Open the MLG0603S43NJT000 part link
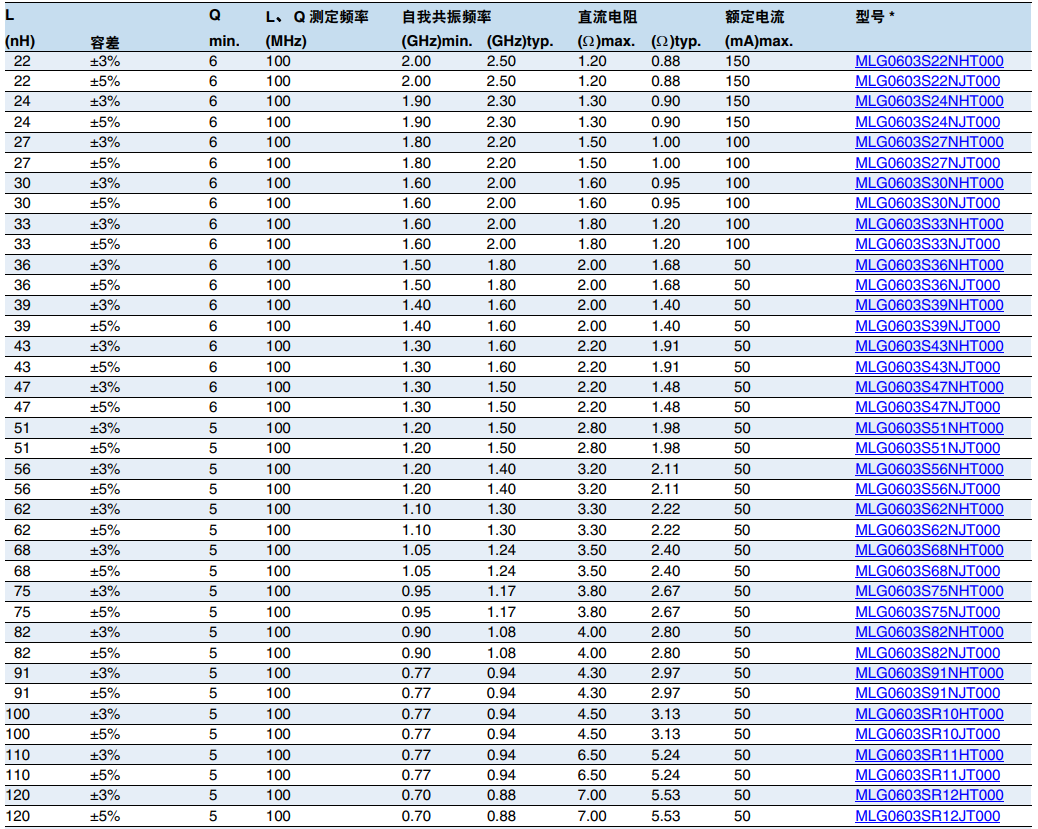This screenshot has width=1038, height=829. pos(927,367)
